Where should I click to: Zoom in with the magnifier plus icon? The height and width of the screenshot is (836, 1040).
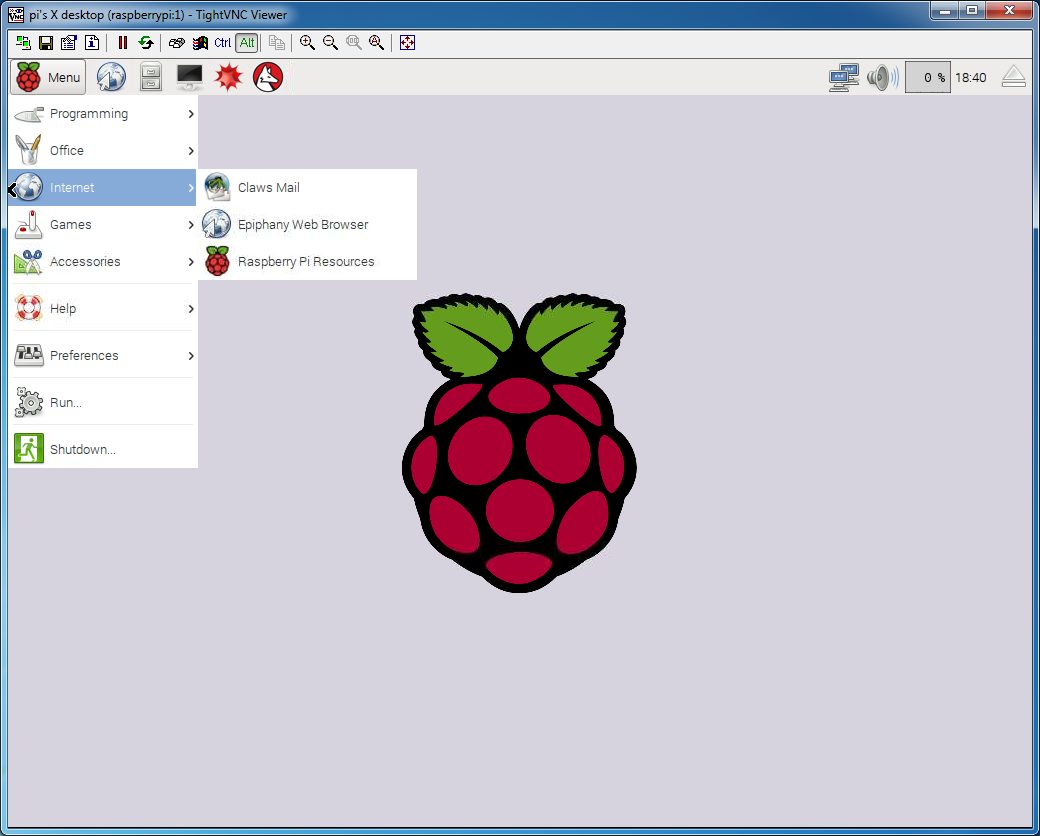coord(307,43)
